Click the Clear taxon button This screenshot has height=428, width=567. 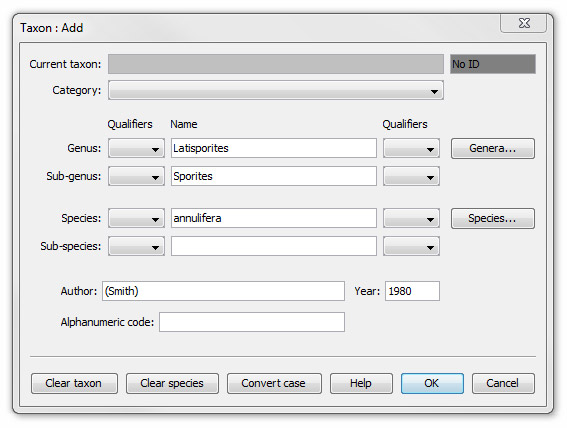(x=74, y=384)
